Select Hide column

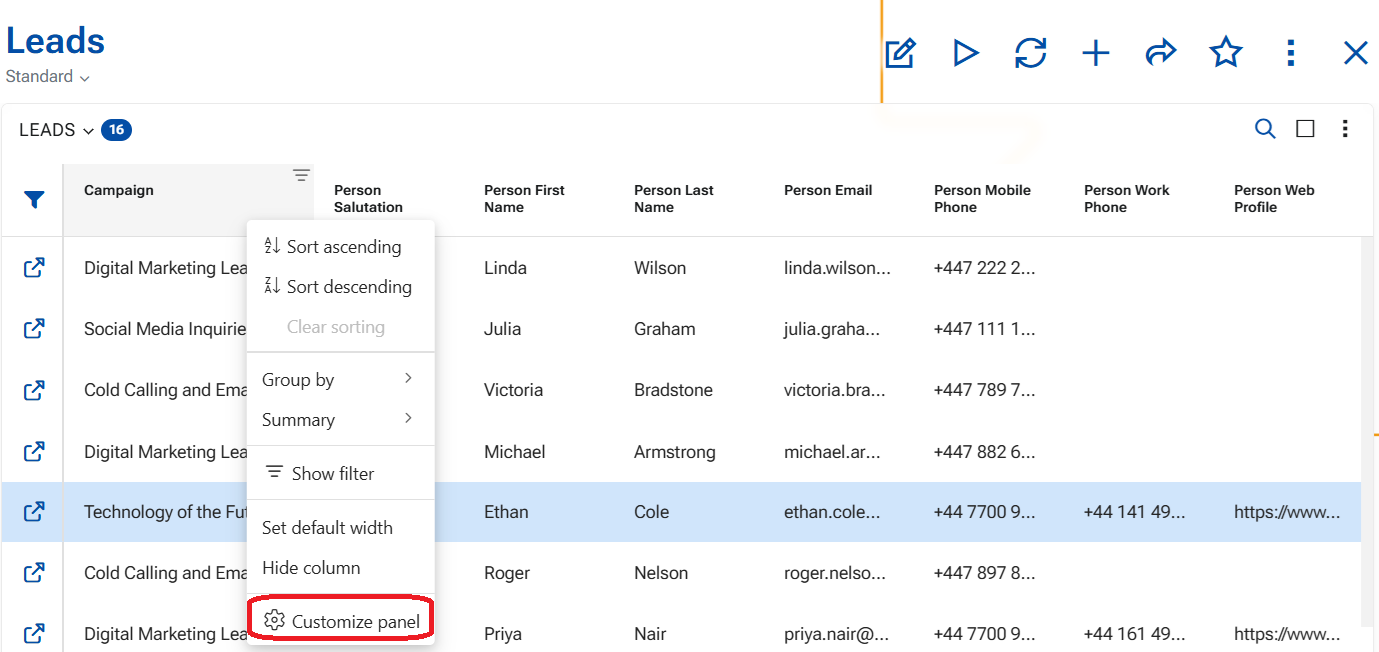340,568
